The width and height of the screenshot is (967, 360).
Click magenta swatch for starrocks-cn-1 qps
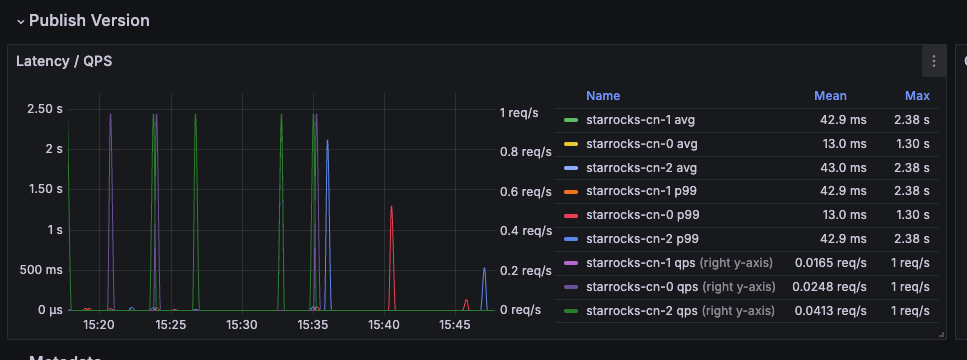[x=571, y=263]
